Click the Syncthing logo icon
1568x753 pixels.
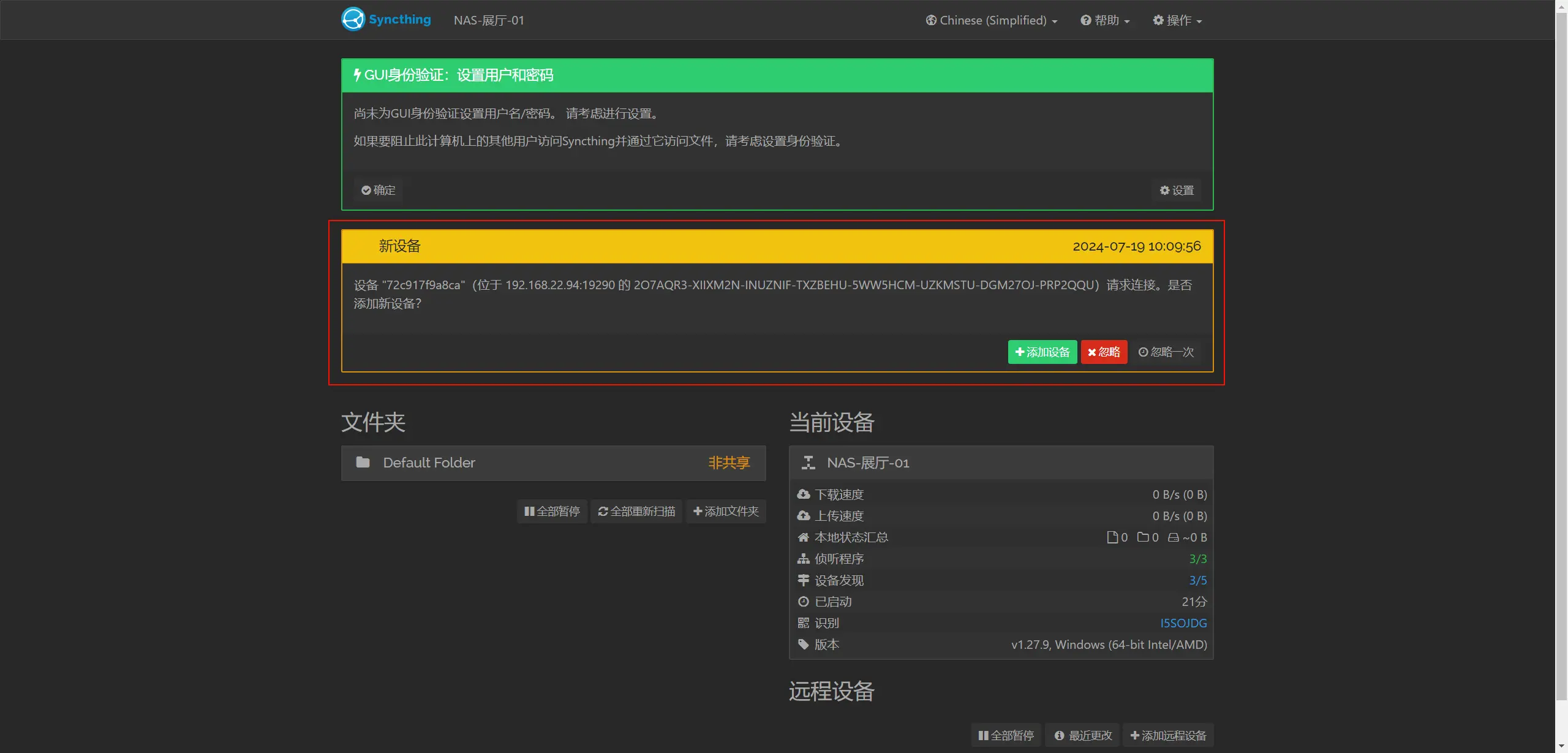point(353,20)
